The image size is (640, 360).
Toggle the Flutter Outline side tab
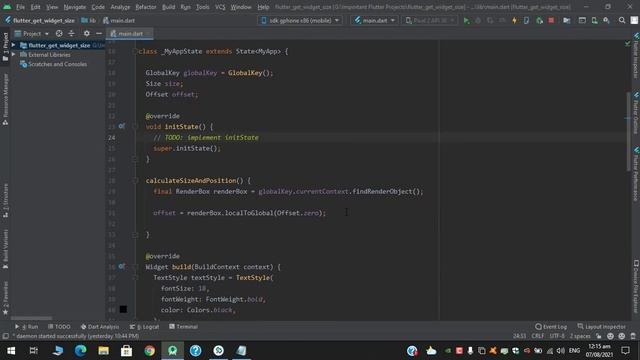tap(636, 113)
